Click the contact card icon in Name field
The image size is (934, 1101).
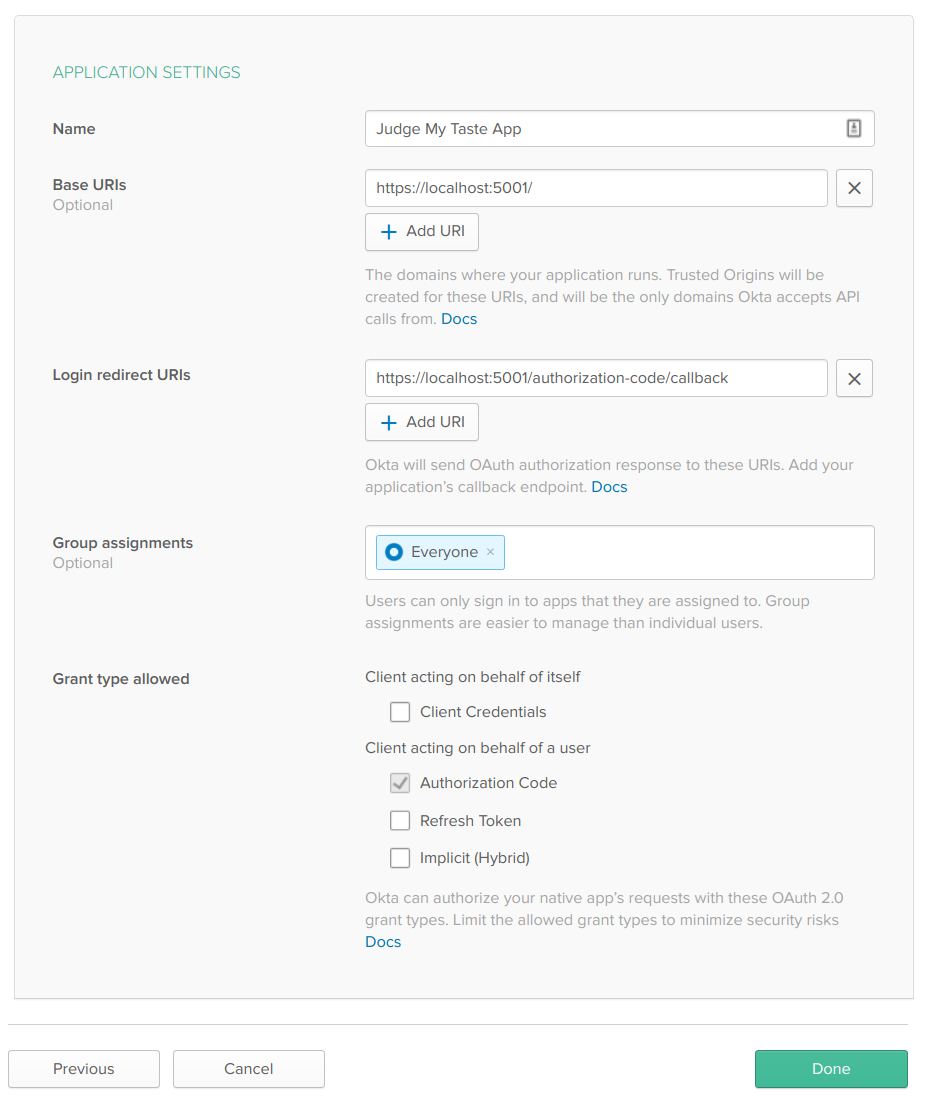pos(854,128)
